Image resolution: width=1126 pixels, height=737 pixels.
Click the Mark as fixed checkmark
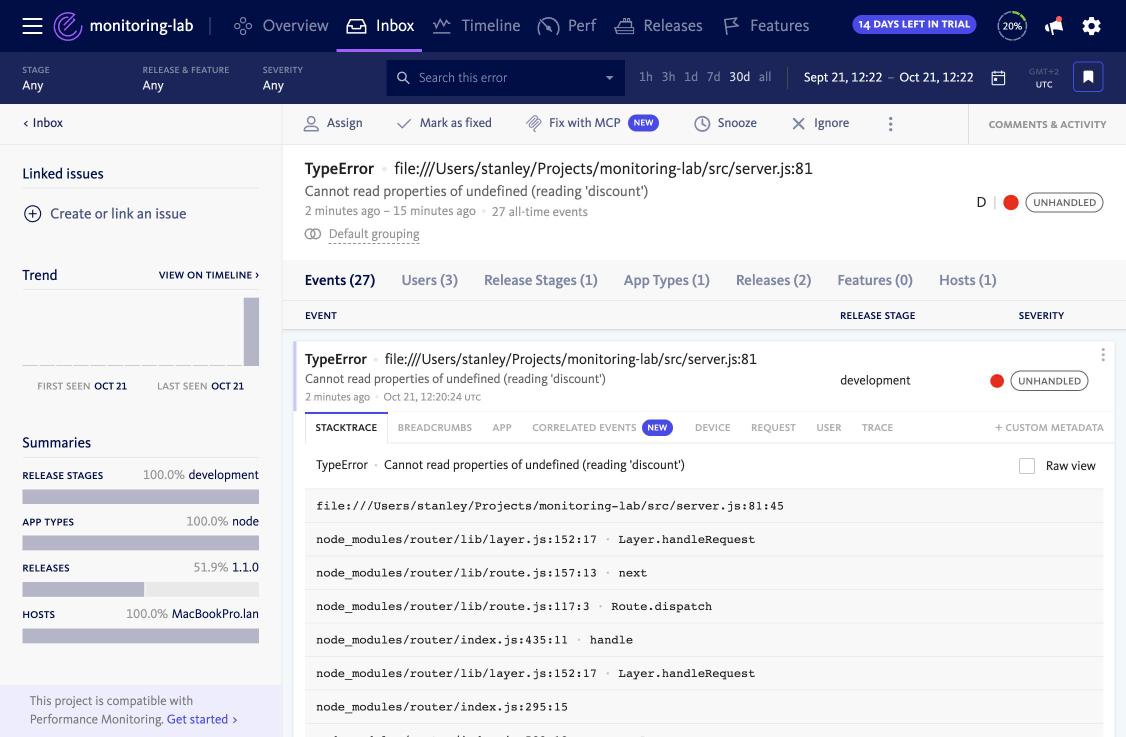404,124
